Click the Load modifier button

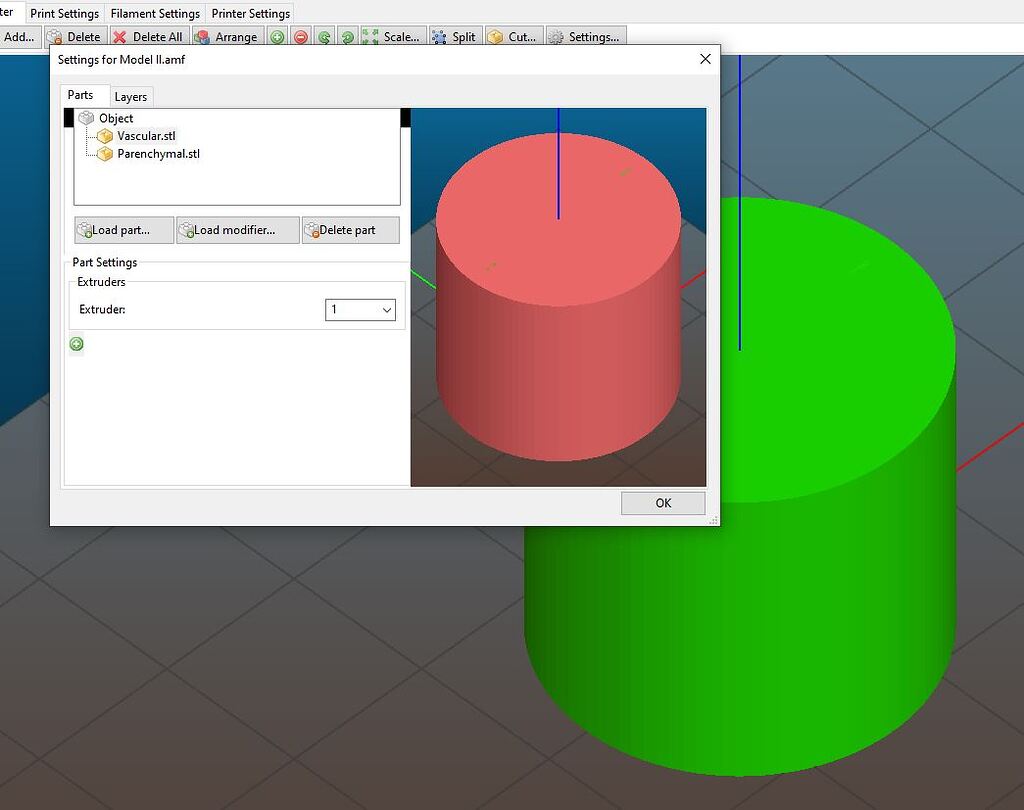[x=237, y=230]
